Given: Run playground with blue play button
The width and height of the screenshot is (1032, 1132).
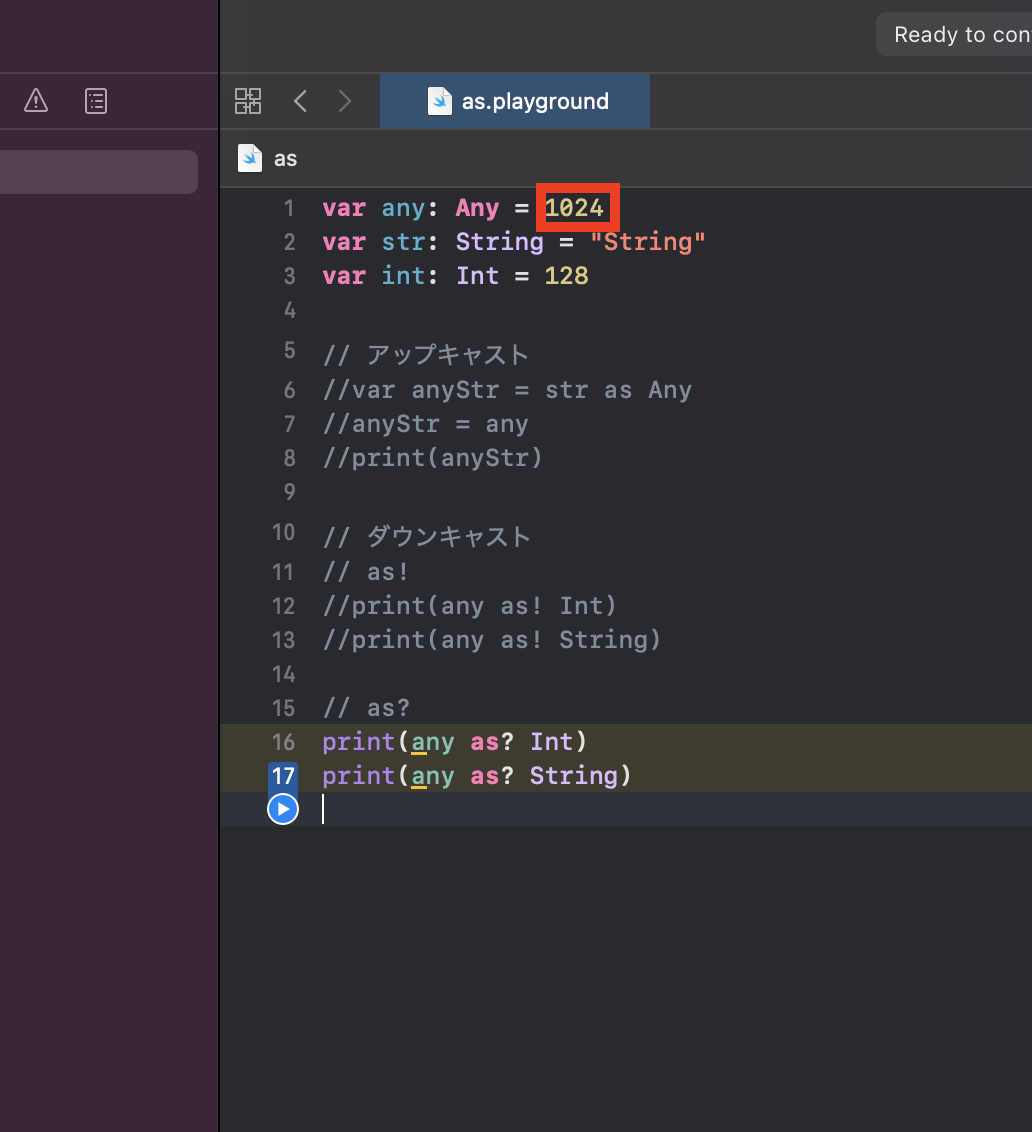Looking at the screenshot, I should pos(283,809).
